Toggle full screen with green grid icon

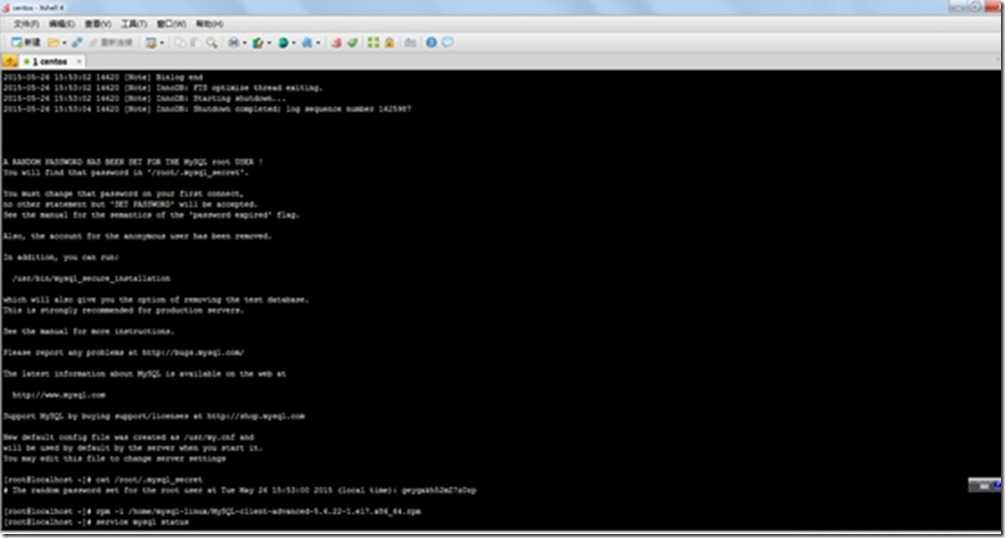(373, 42)
